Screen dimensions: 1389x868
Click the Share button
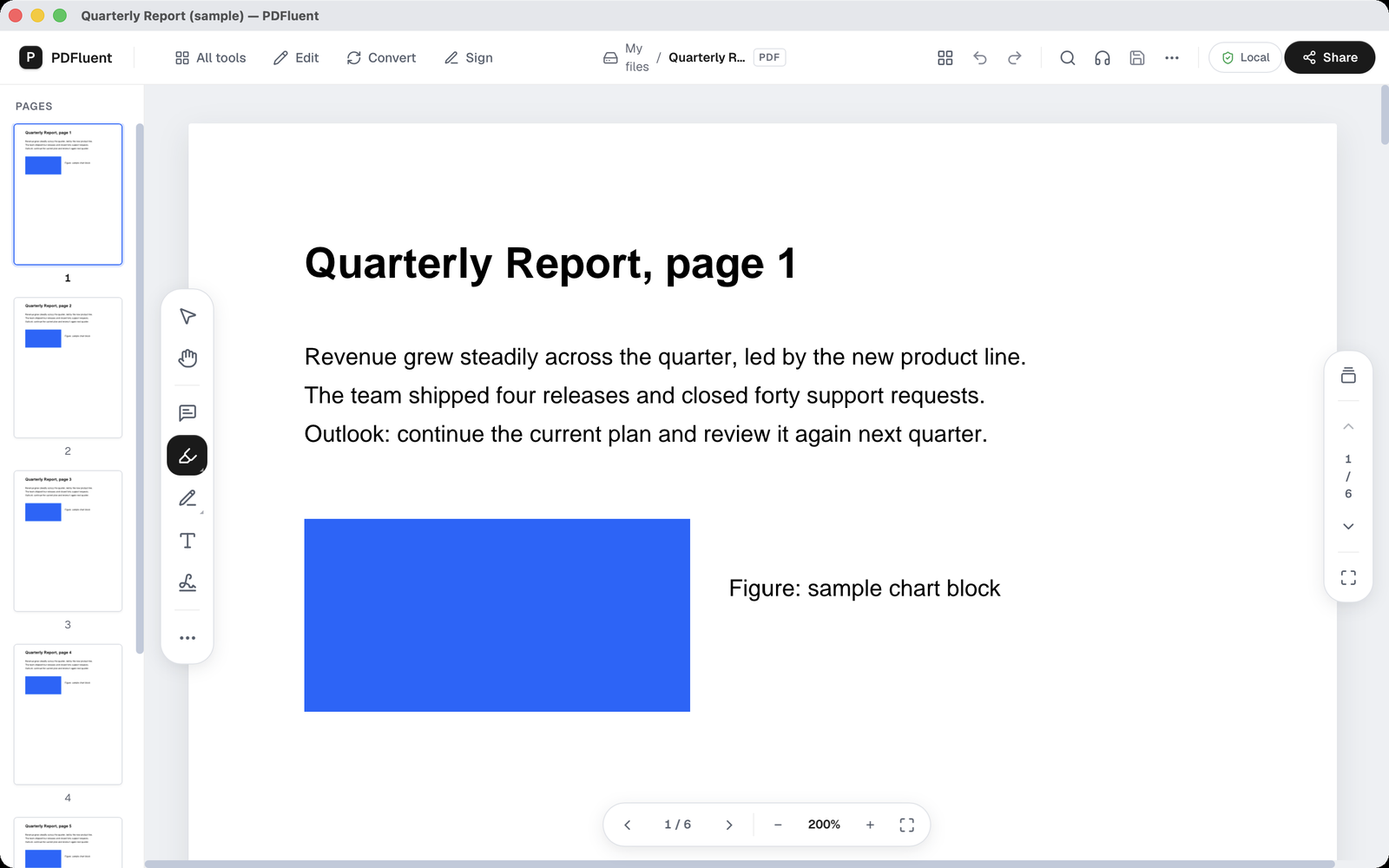(1329, 57)
